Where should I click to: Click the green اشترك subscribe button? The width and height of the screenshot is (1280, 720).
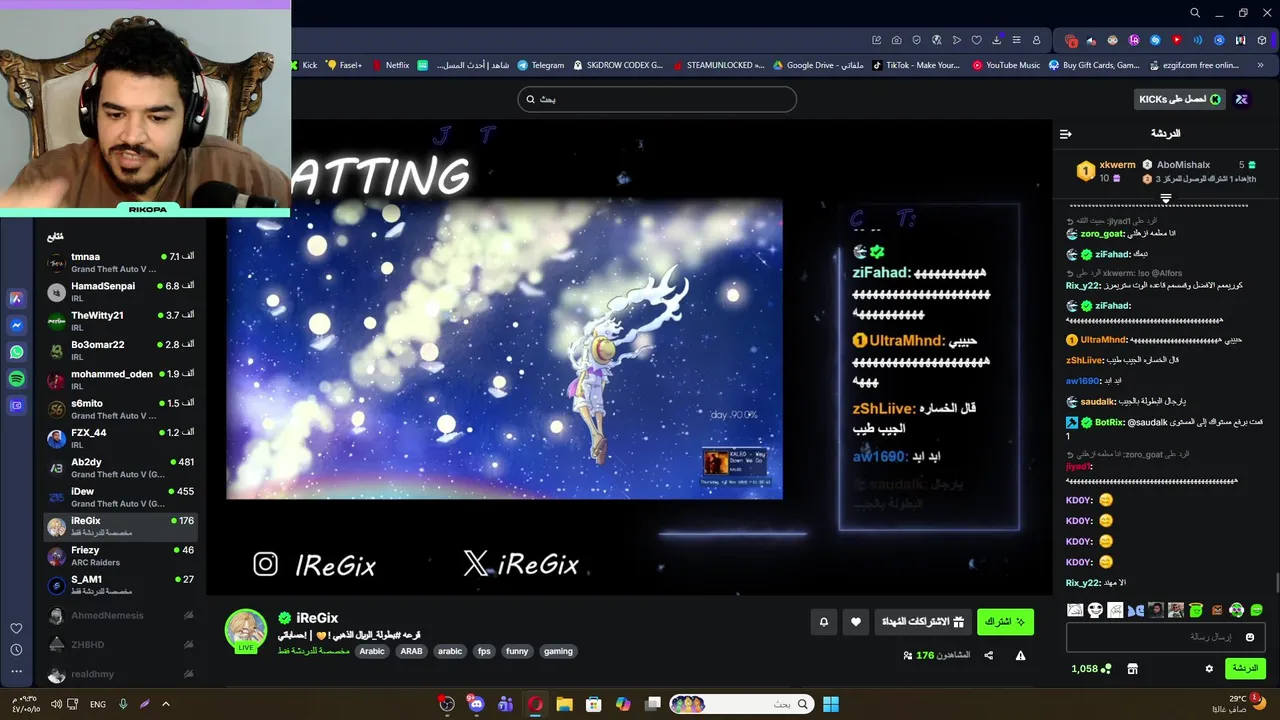click(x=1005, y=622)
